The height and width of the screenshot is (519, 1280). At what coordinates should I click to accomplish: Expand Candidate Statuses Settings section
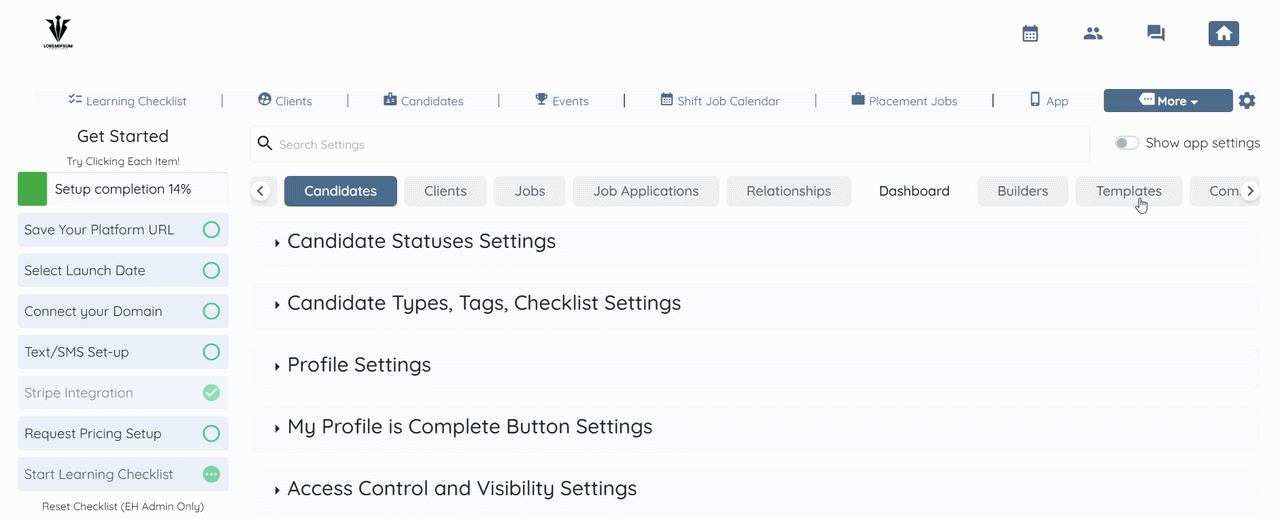tap(421, 242)
